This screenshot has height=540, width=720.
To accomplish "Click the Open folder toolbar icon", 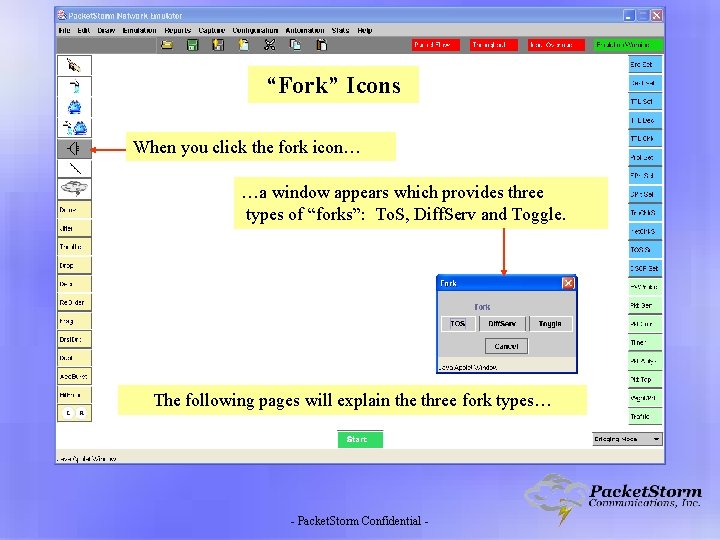I will (167, 45).
